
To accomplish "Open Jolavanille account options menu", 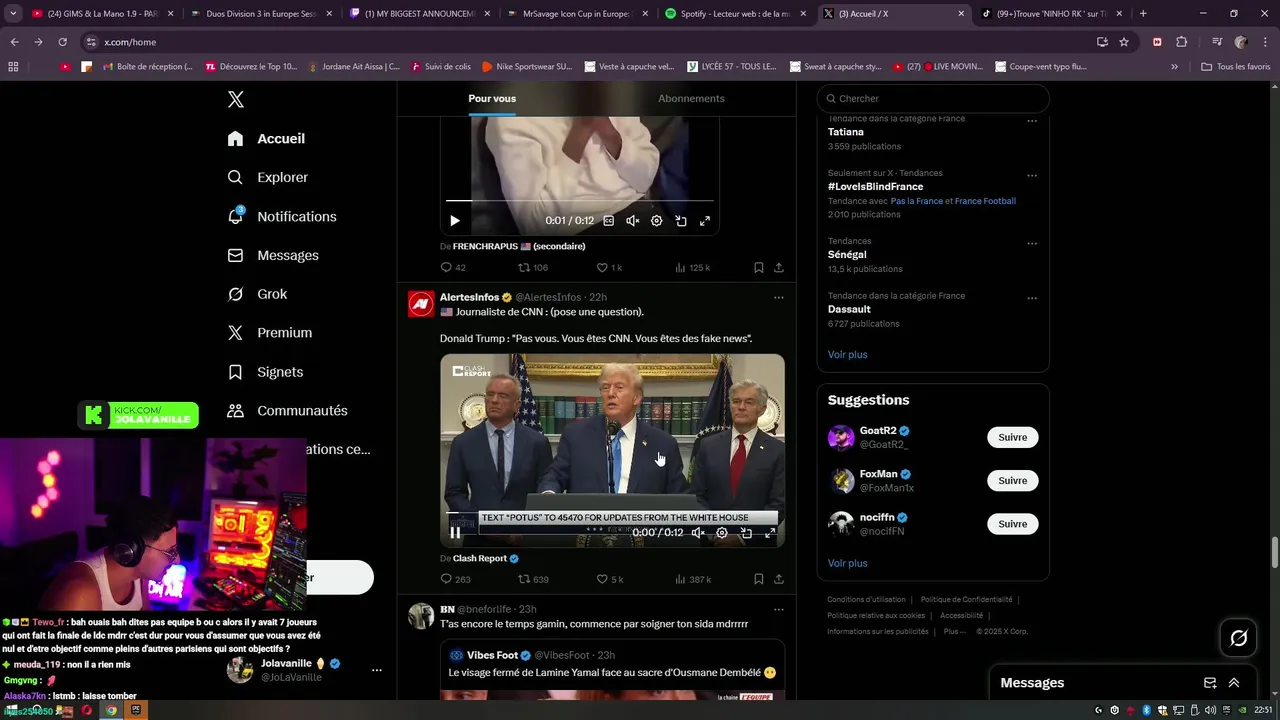I will [376, 670].
